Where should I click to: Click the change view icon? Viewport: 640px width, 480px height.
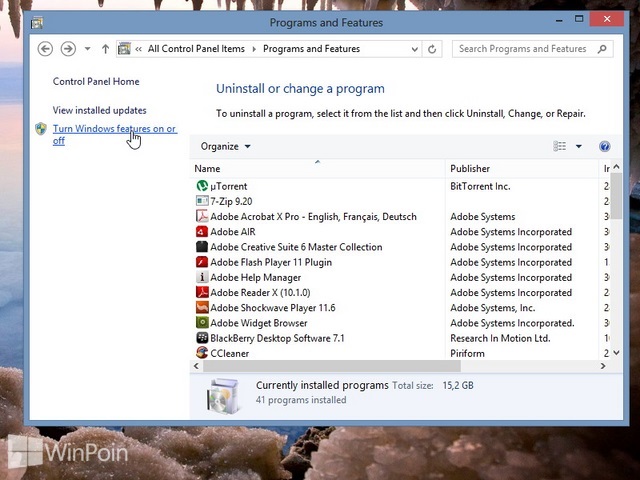[x=559, y=146]
